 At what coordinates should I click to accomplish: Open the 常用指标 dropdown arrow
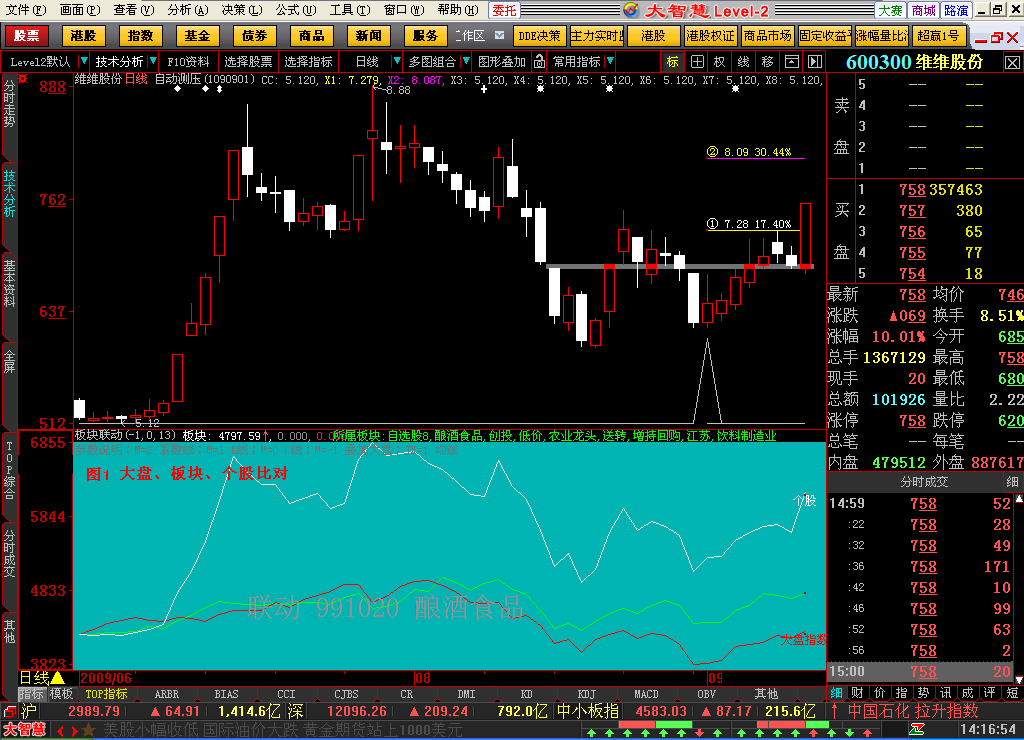609,61
